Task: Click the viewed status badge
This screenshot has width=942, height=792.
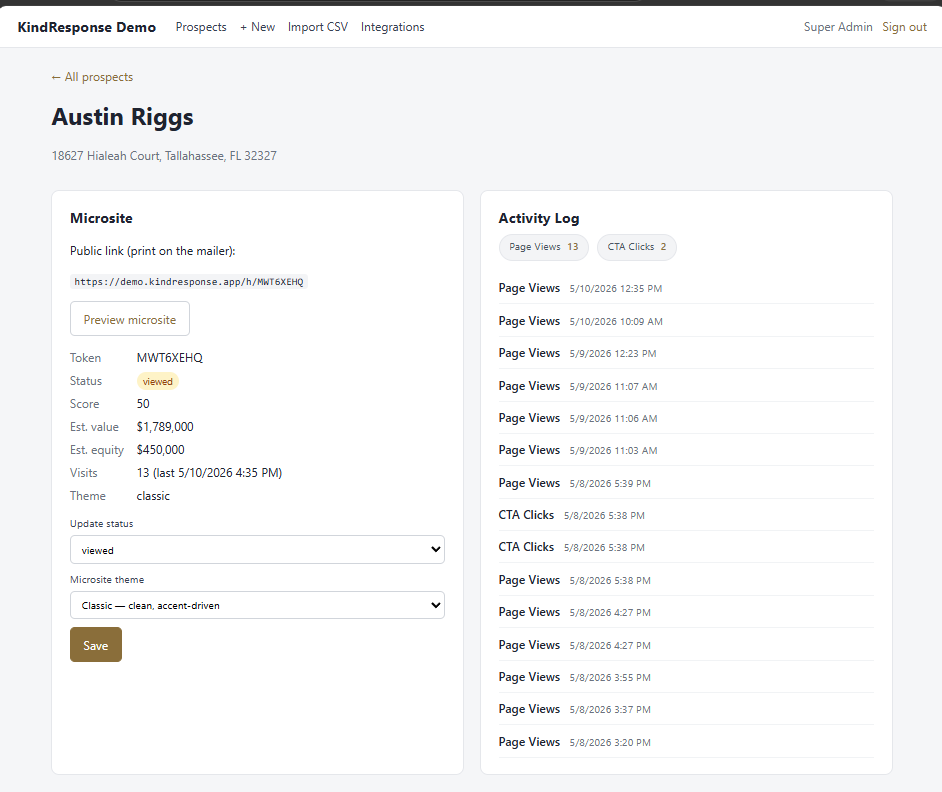Action: click(x=157, y=382)
